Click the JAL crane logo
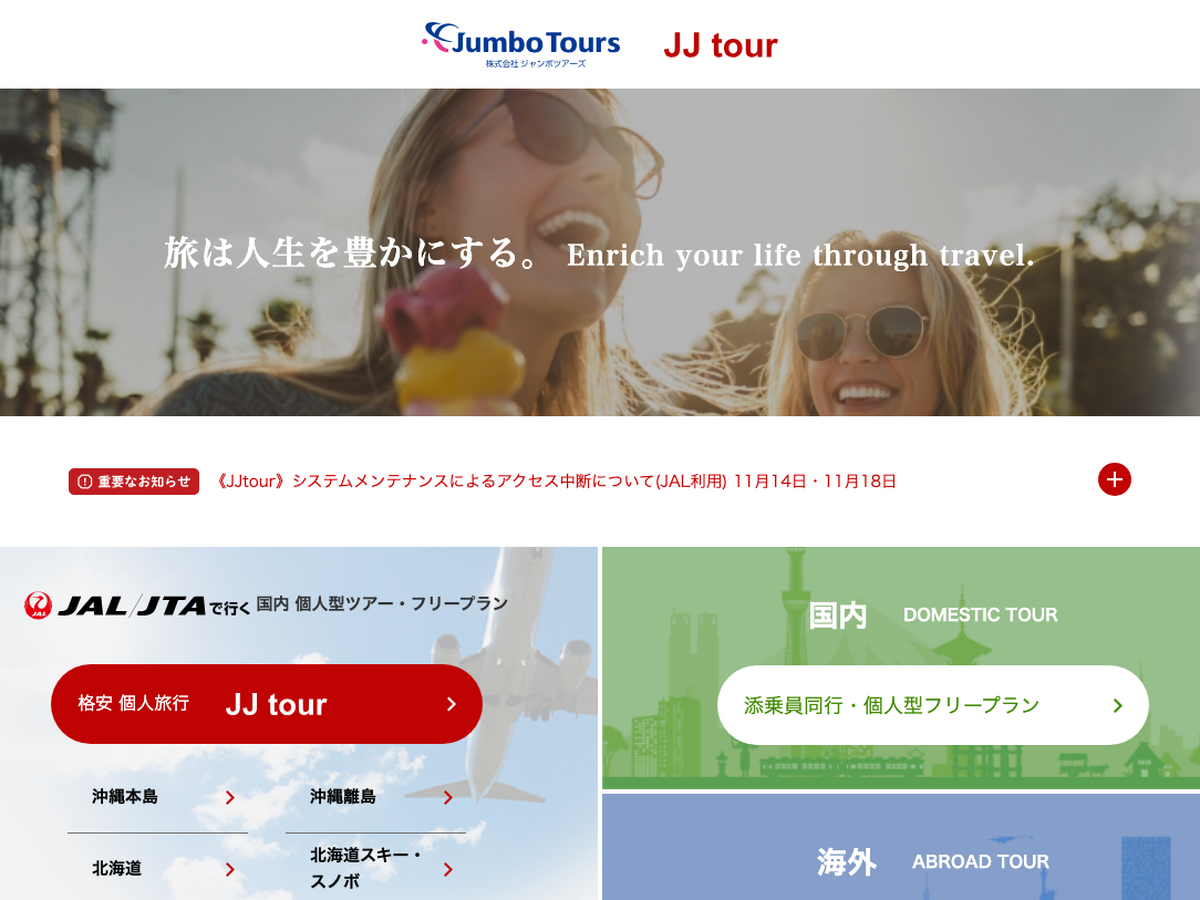1200x900 pixels. 38,604
